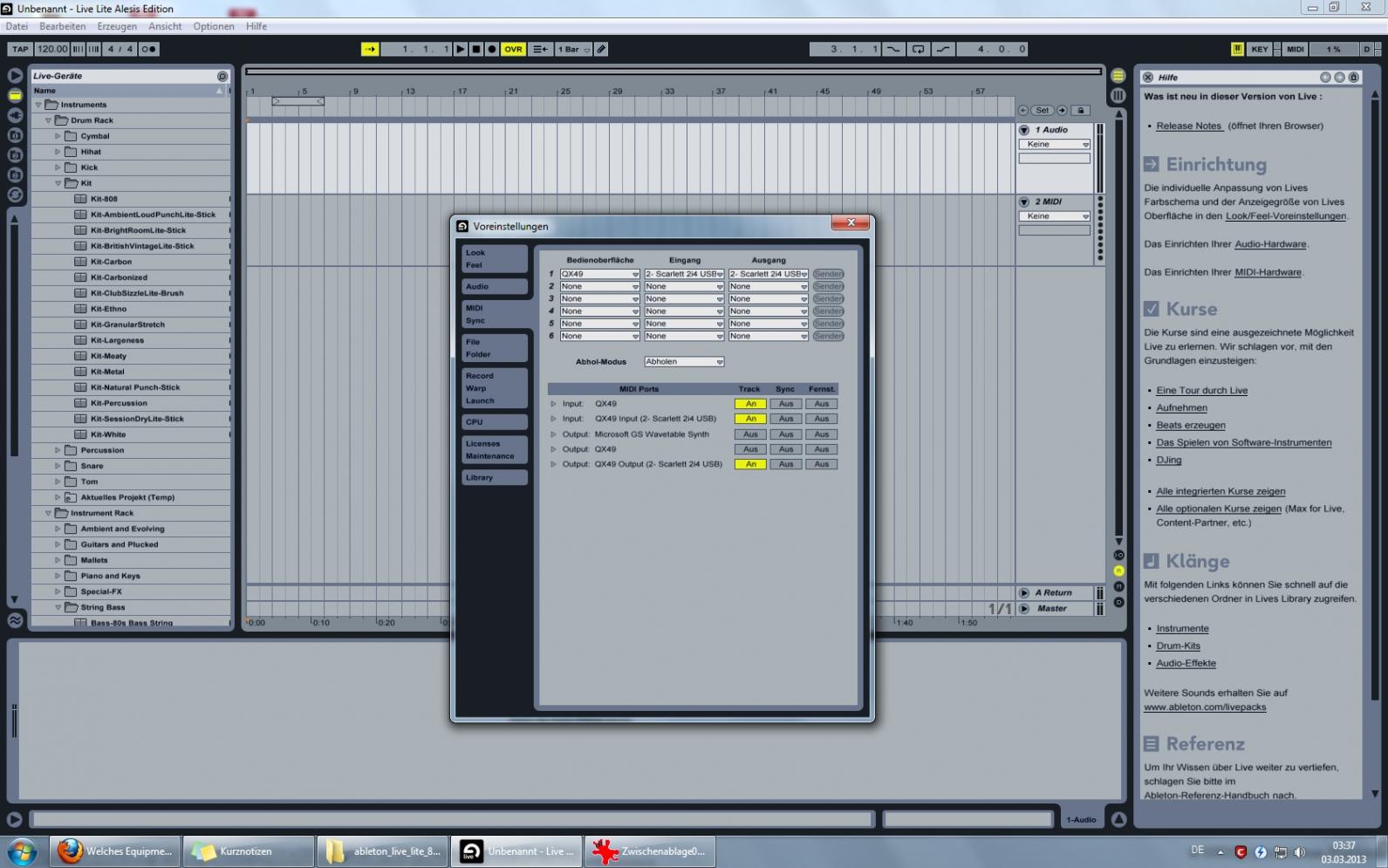The height and width of the screenshot is (868, 1388).
Task: Arm the global Record button
Action: [492, 49]
